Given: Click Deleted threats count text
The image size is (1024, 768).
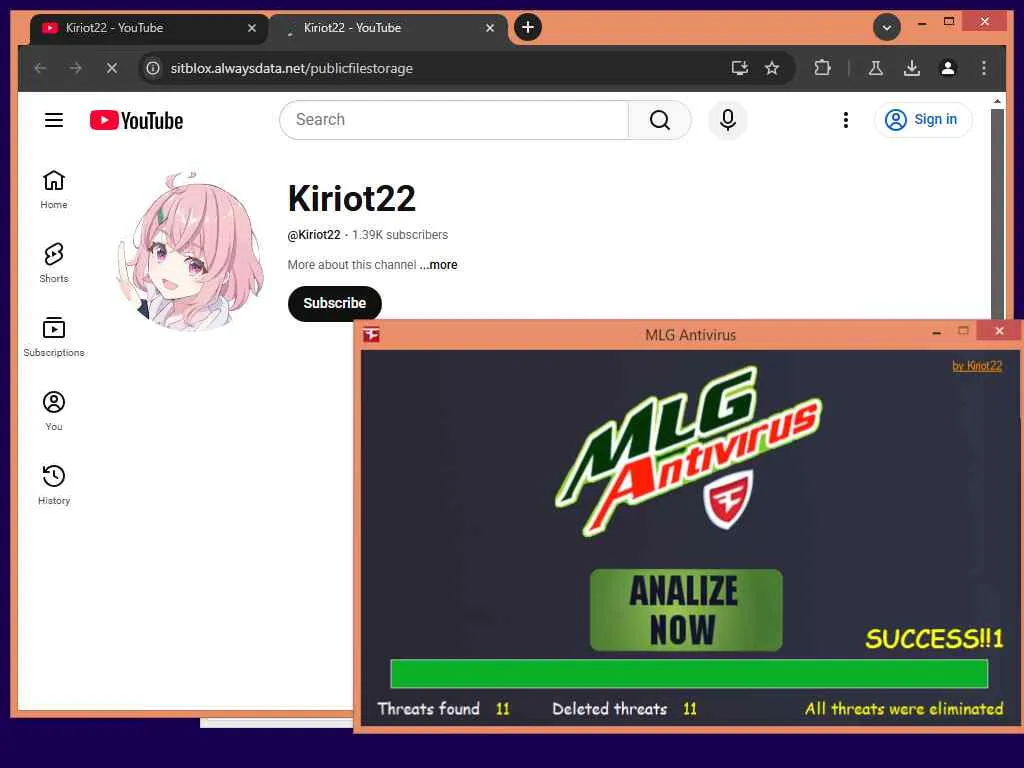Looking at the screenshot, I should [624, 709].
